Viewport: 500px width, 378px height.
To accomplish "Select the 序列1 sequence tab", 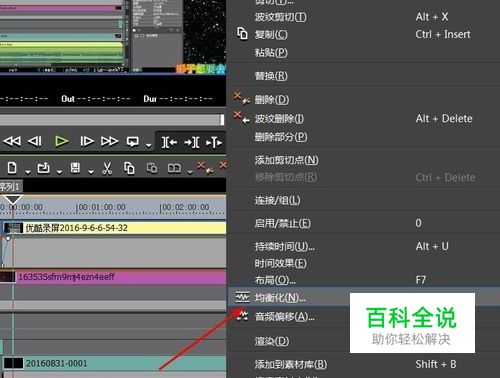I will coord(11,186).
